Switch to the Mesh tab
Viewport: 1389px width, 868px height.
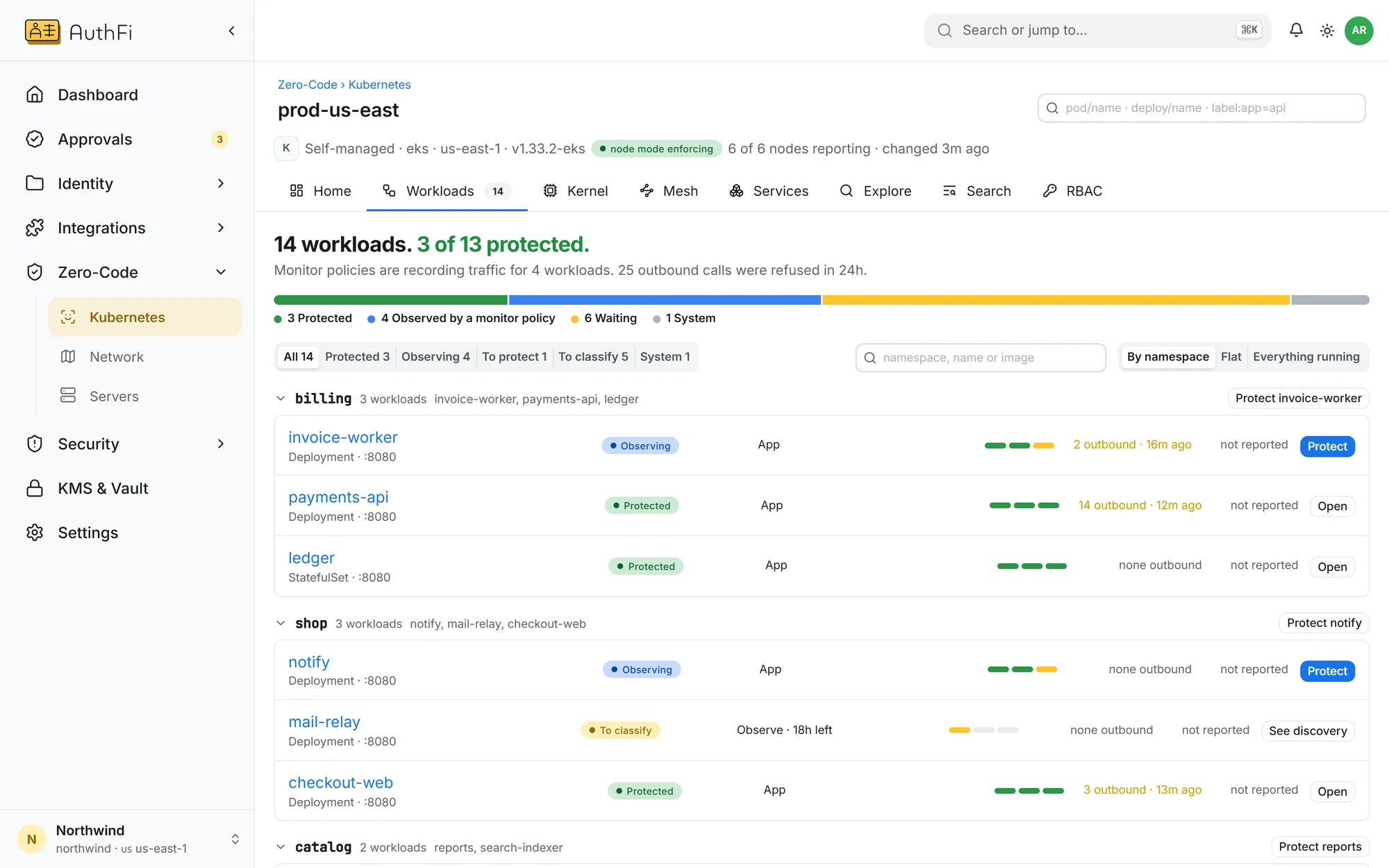(x=668, y=191)
